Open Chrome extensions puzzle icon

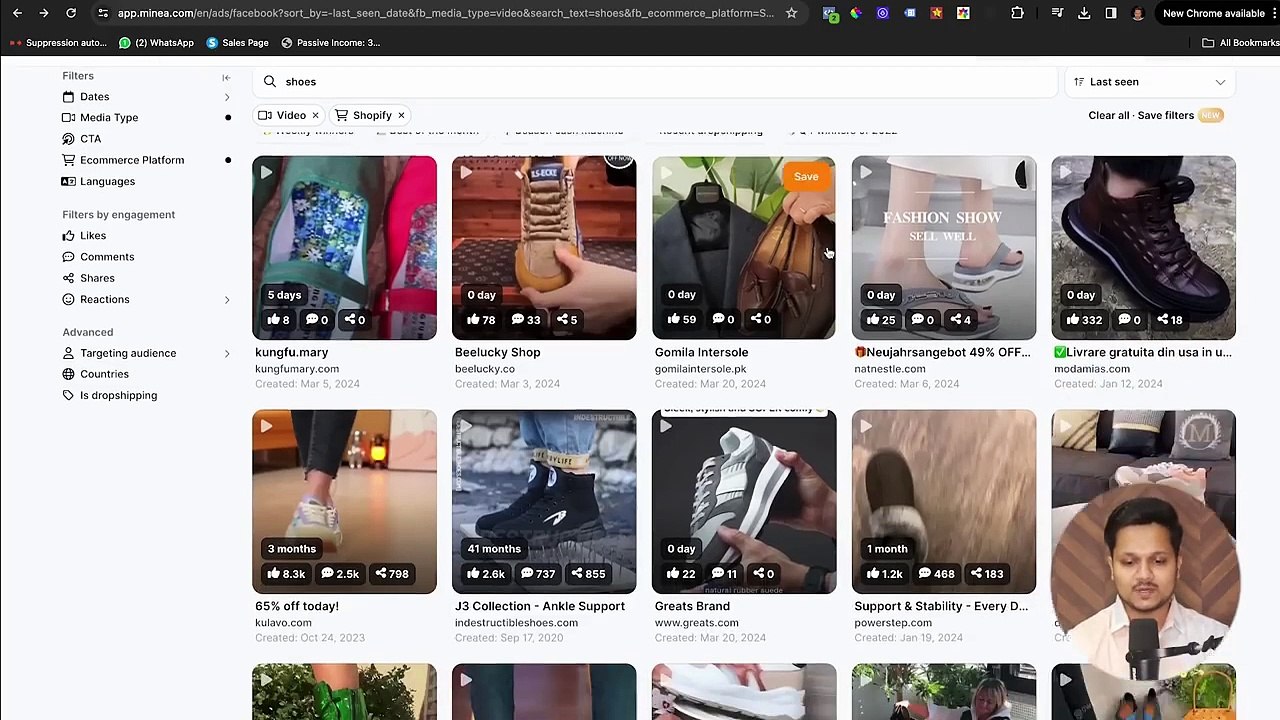1017,13
